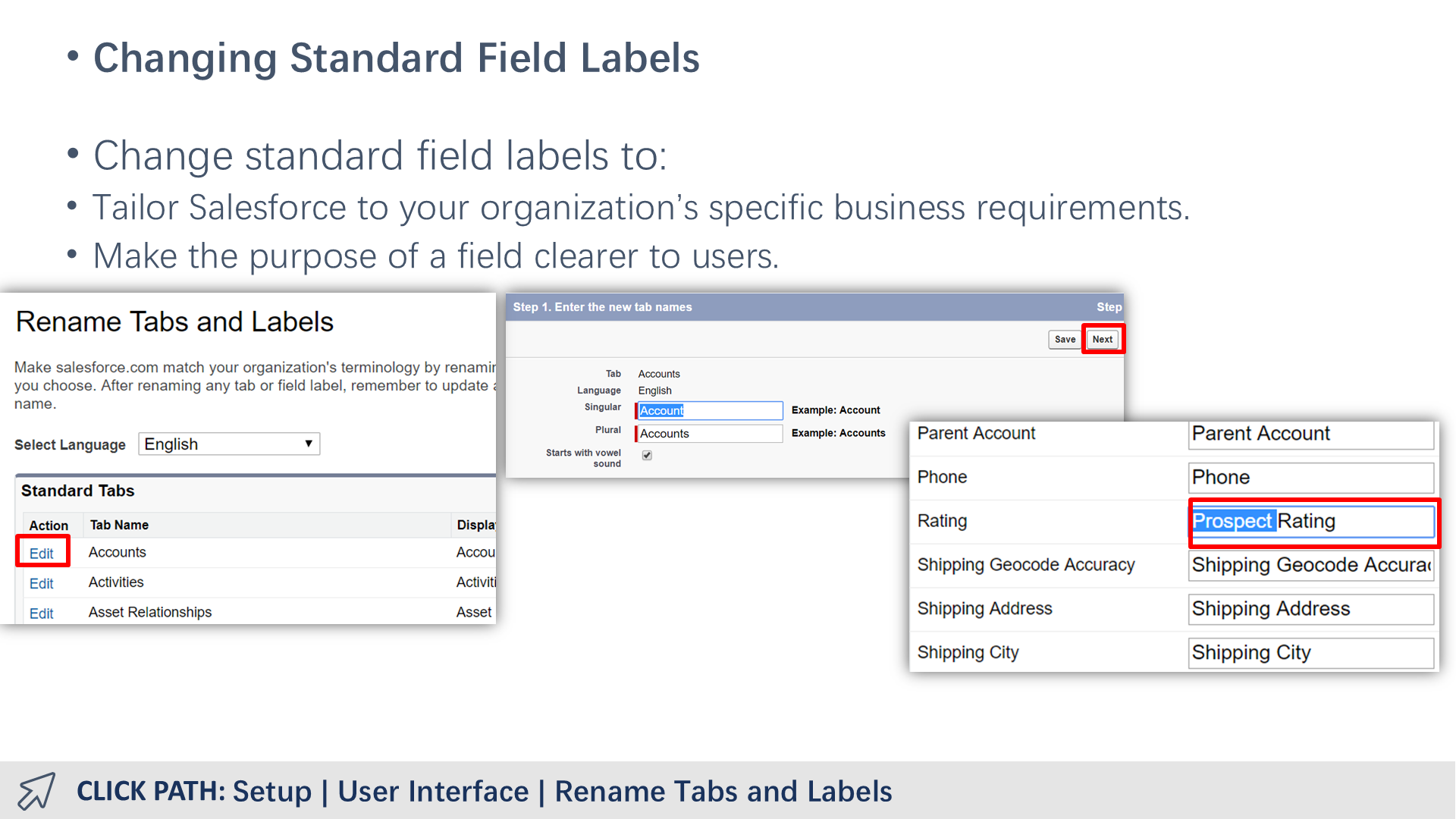Click 'Example: Account' hint text

pyautogui.click(x=836, y=410)
